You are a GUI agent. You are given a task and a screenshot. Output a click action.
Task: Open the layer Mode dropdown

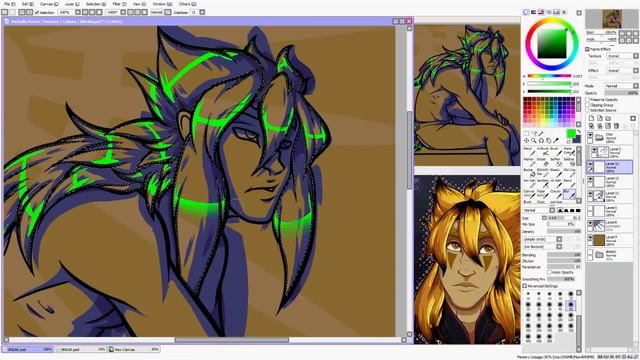pos(622,86)
